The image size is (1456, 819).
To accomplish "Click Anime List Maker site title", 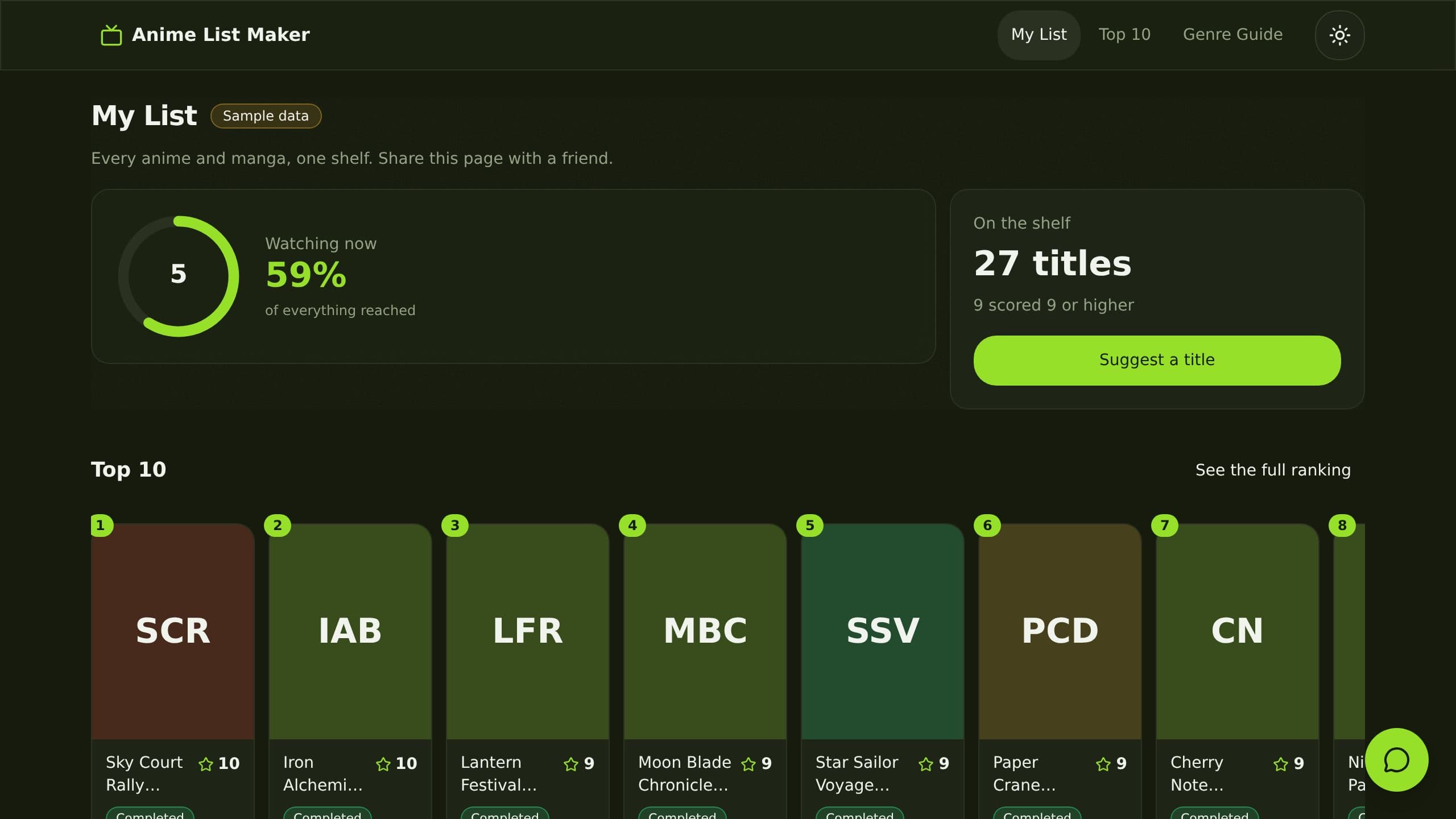I will [x=221, y=35].
